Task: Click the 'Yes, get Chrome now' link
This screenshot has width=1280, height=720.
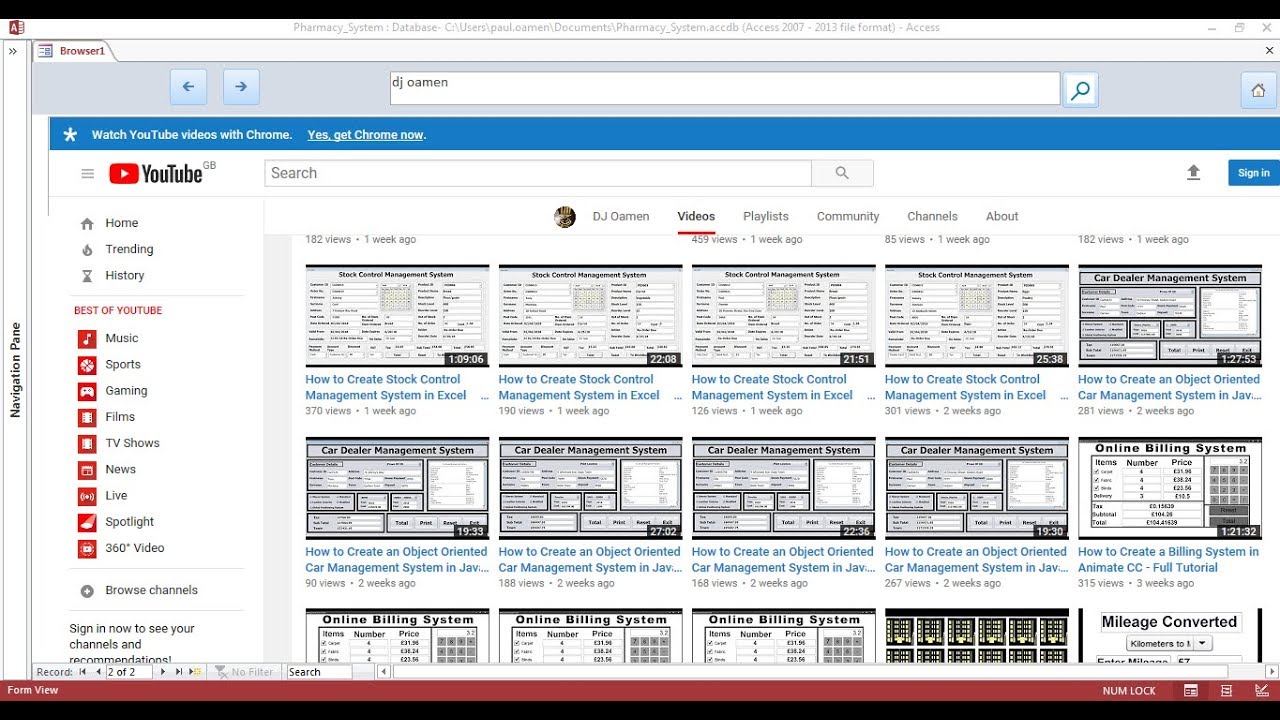Action: coord(366,135)
